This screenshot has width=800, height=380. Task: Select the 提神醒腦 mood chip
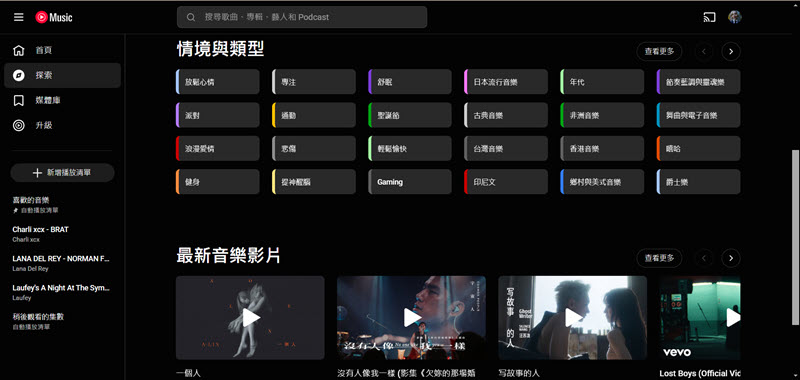pyautogui.click(x=314, y=182)
